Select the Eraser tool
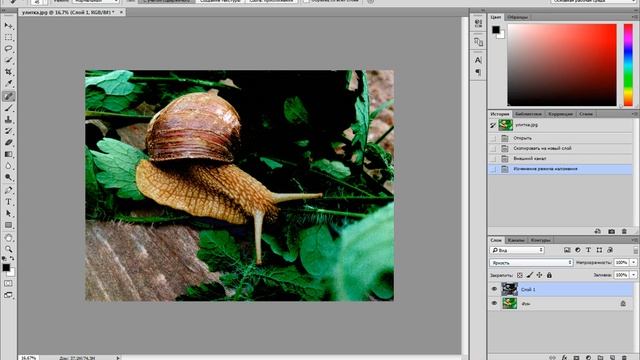 tap(8, 142)
